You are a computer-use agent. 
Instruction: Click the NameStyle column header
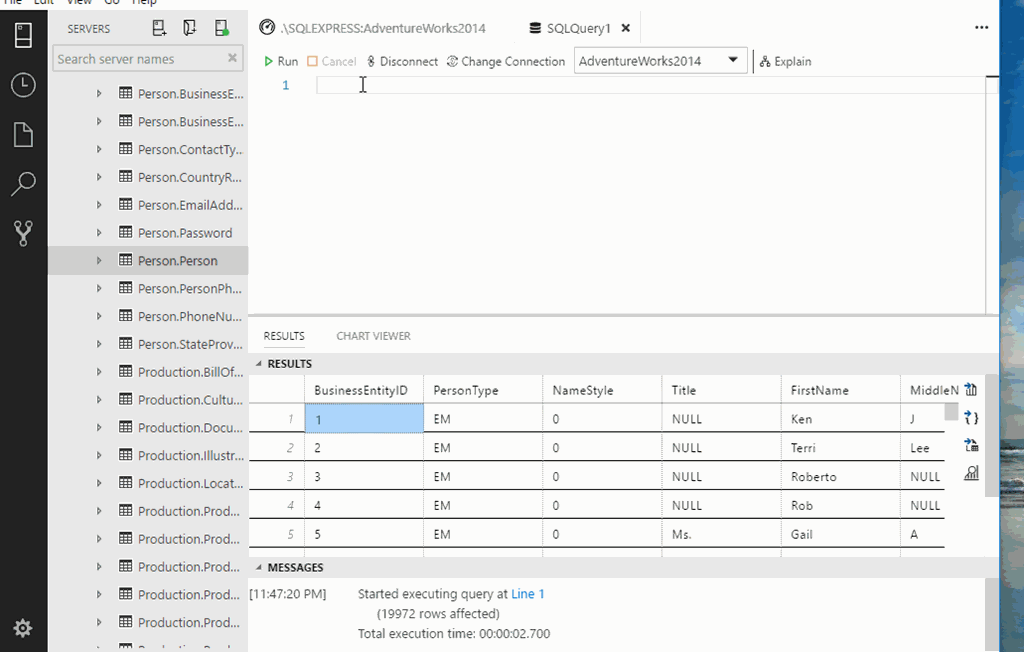tap(602, 390)
